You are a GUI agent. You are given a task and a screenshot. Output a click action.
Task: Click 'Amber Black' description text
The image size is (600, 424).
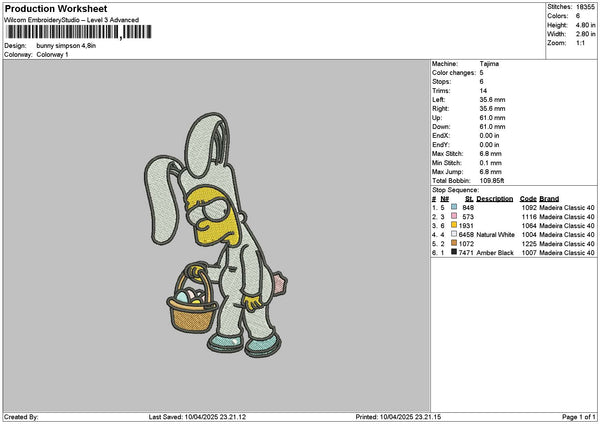tap(495, 253)
